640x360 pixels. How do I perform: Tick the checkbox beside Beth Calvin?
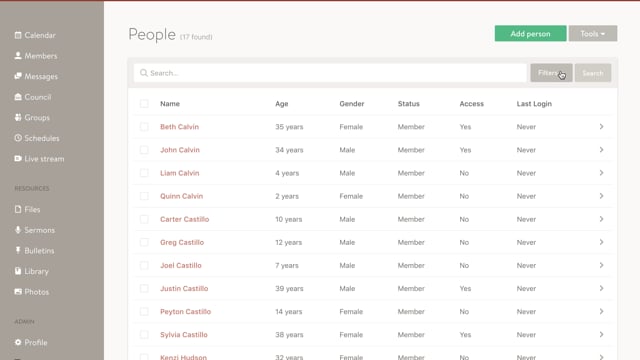[144, 127]
